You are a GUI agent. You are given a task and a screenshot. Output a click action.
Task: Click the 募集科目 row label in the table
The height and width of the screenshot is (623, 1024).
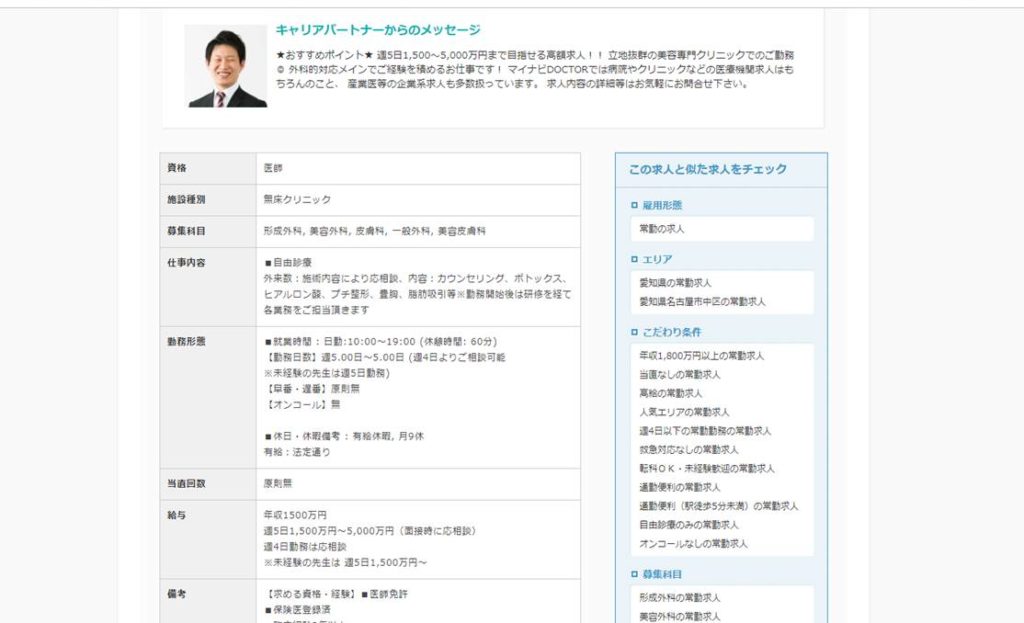tap(186, 231)
